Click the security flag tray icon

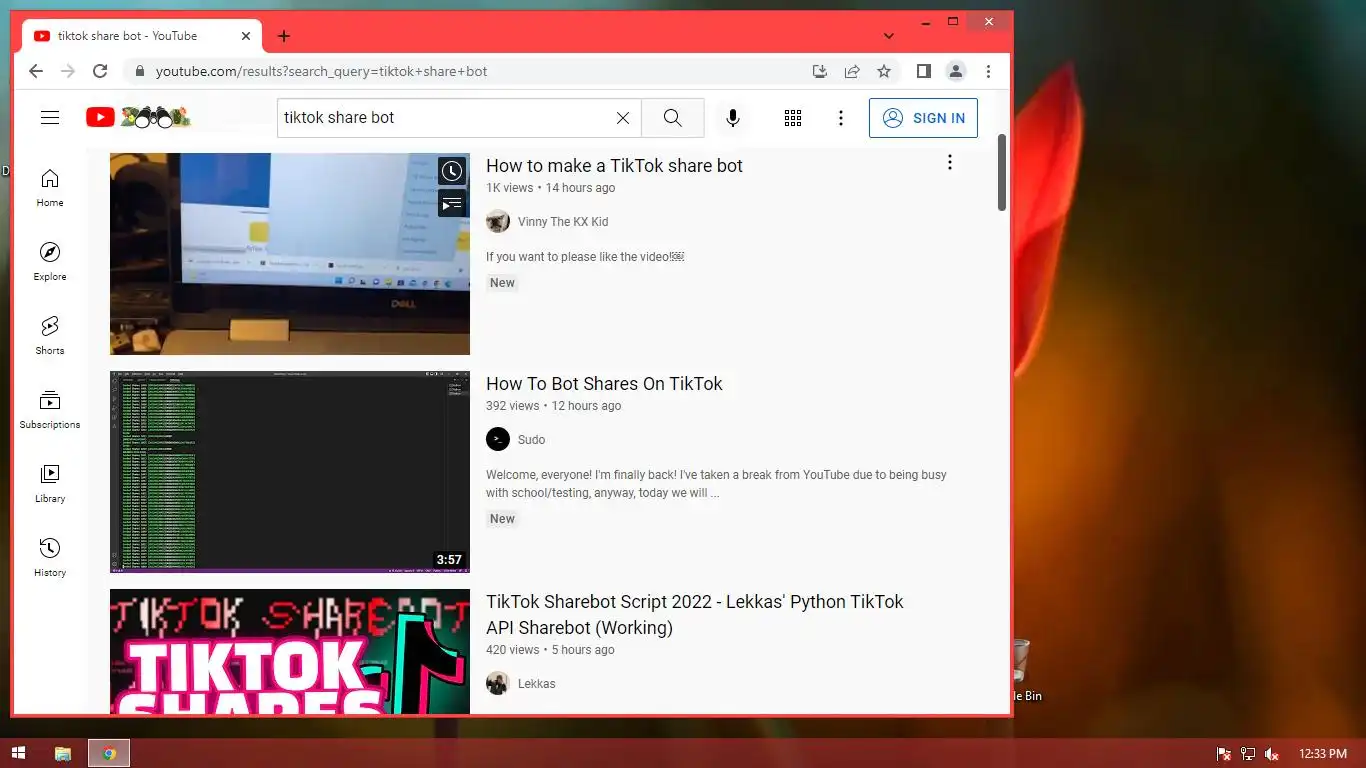point(1224,754)
